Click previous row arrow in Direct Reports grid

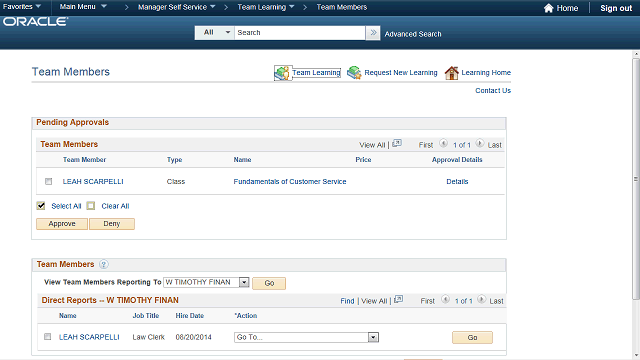pyautogui.click(x=445, y=300)
